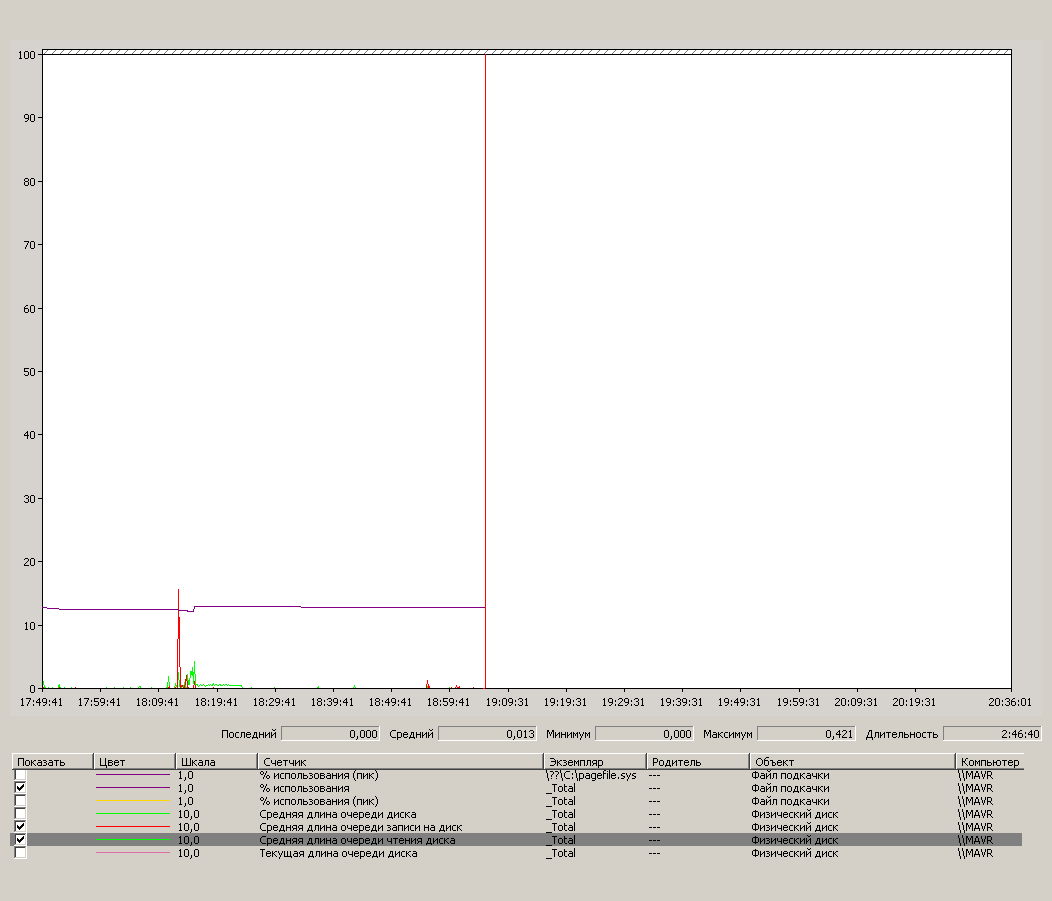Screen dimensions: 1052x901
Task: Show the "Средняя длина очереди диска" counter checkbox
Action: pyautogui.click(x=20, y=814)
